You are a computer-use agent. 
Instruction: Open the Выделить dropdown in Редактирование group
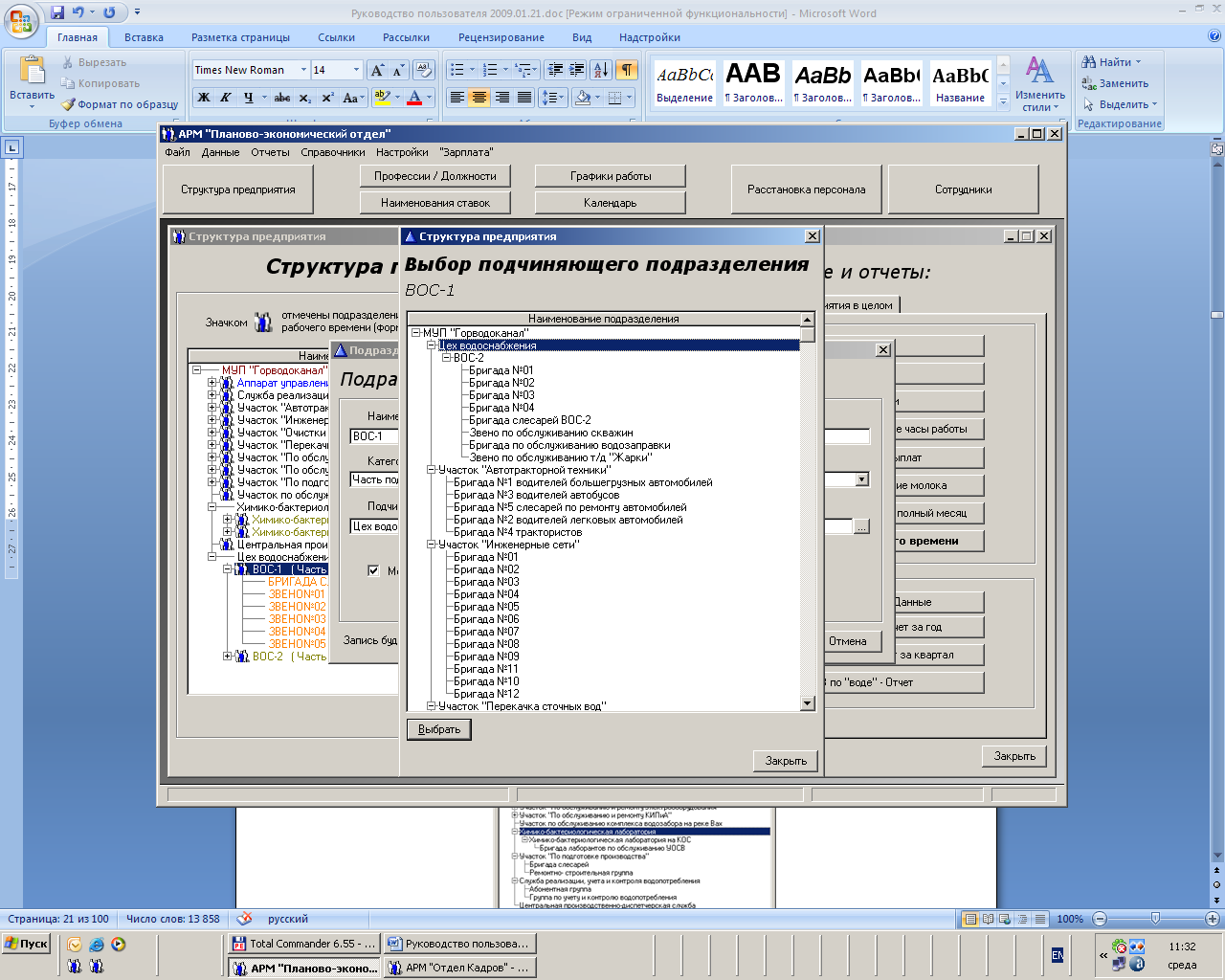click(1120, 104)
